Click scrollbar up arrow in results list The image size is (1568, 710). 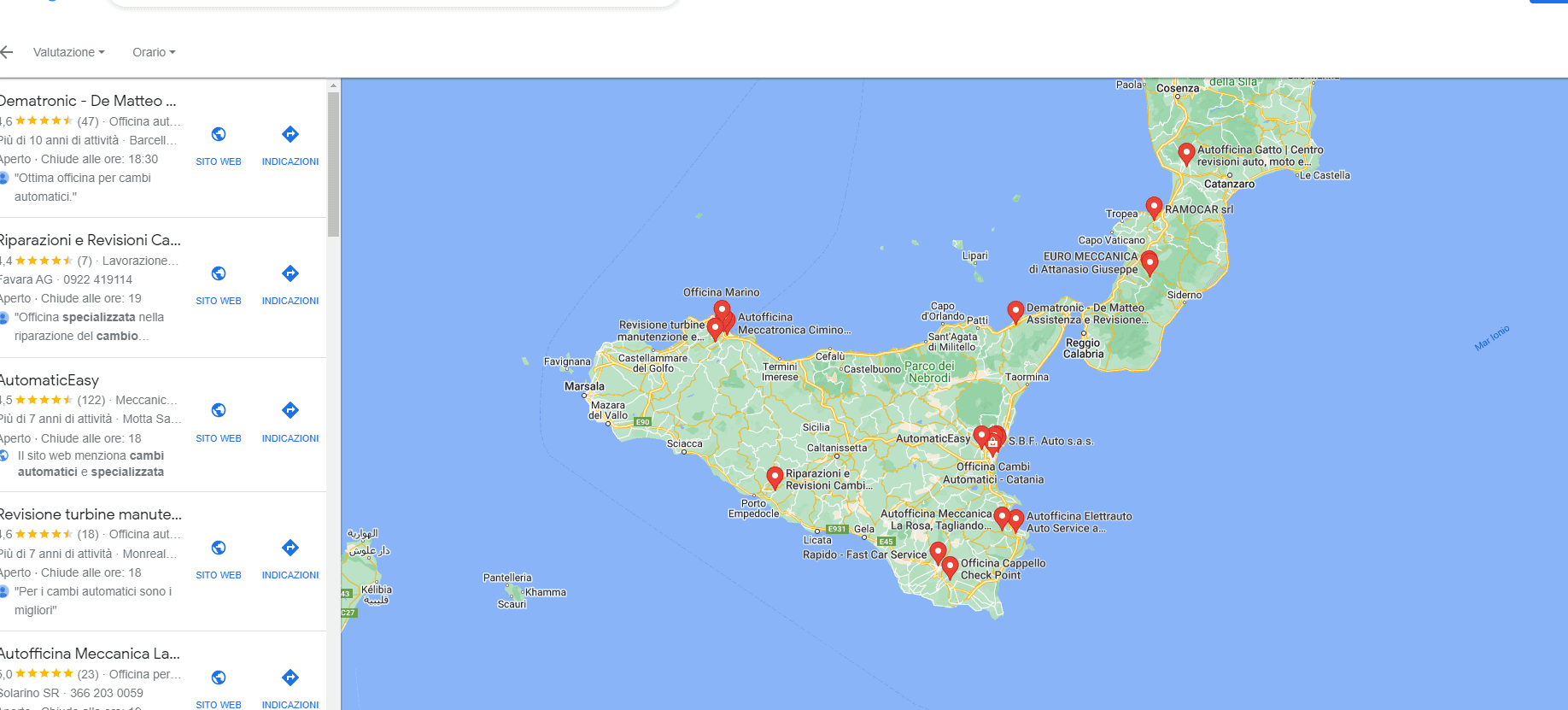click(x=334, y=85)
